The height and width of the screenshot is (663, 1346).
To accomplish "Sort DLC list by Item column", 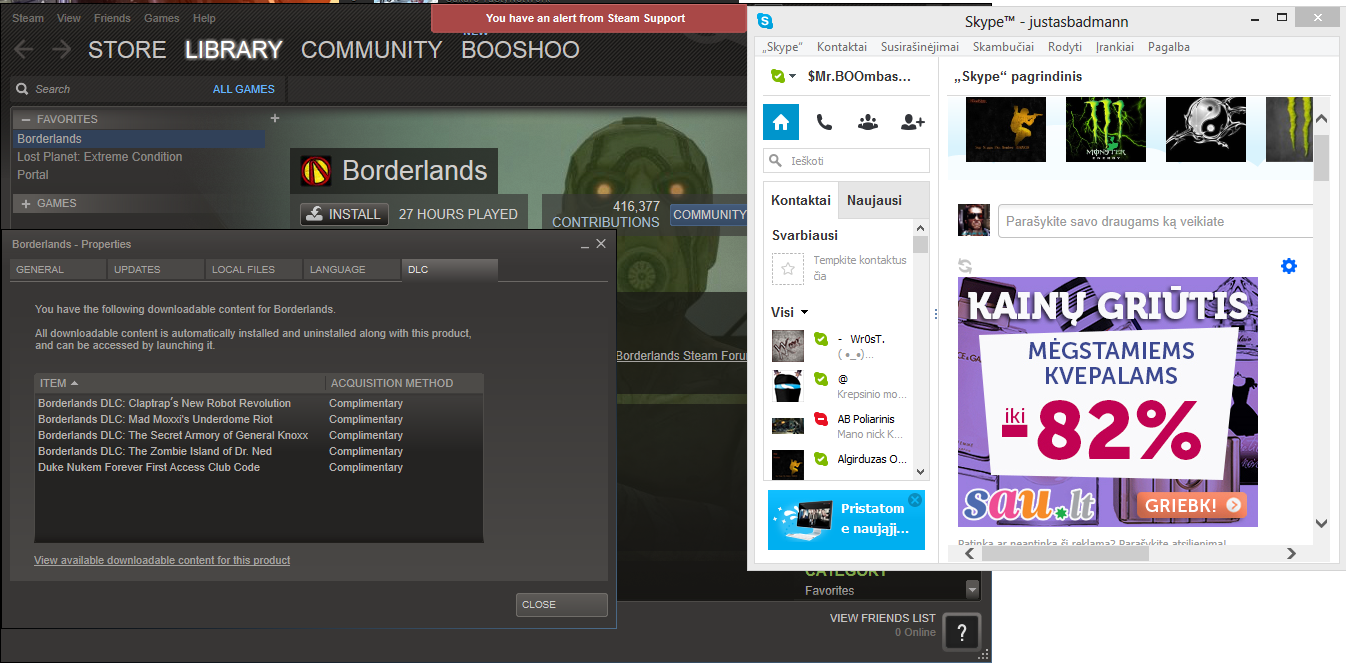I will tap(180, 383).
